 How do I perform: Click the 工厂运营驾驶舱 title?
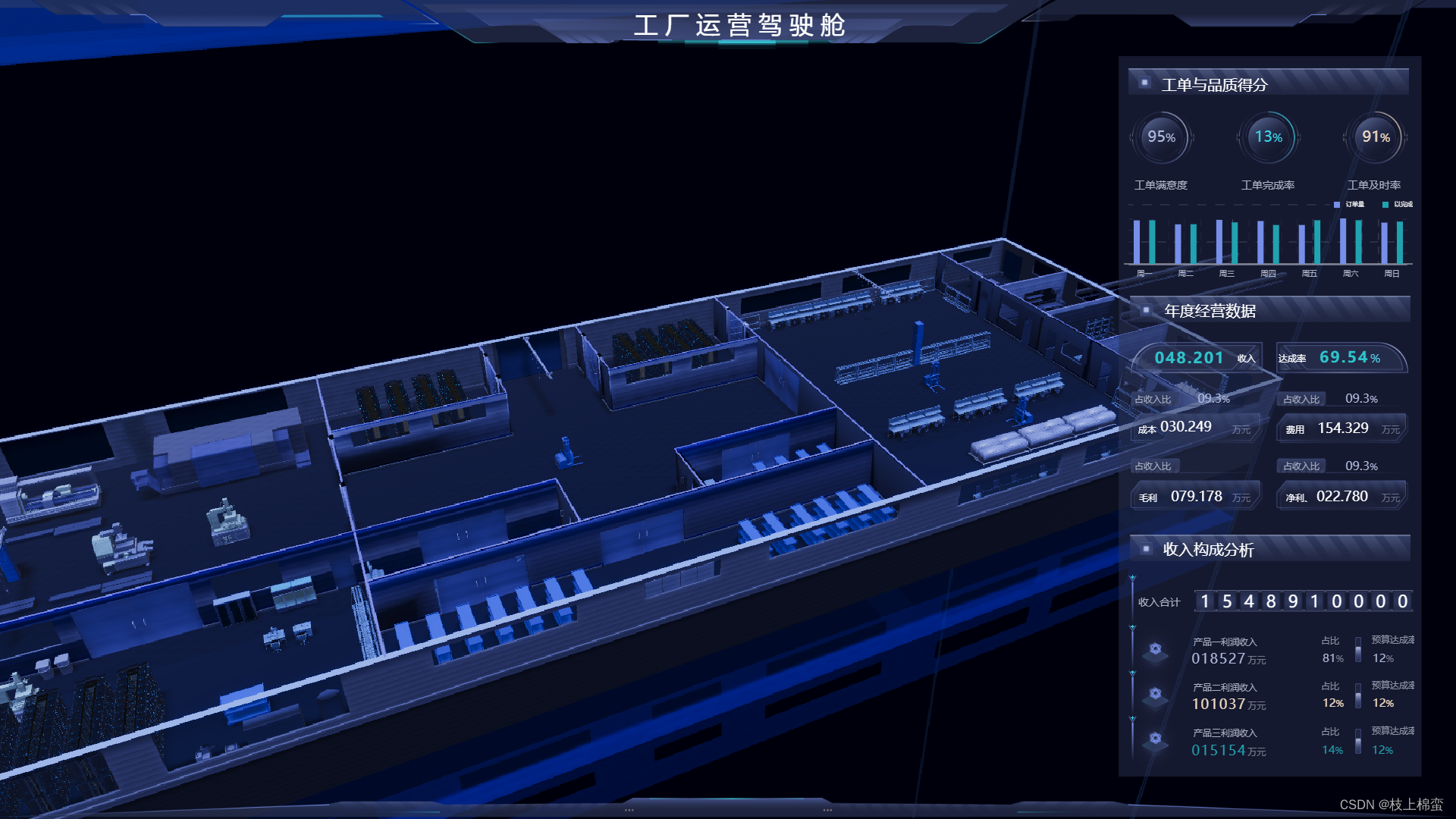(x=739, y=25)
